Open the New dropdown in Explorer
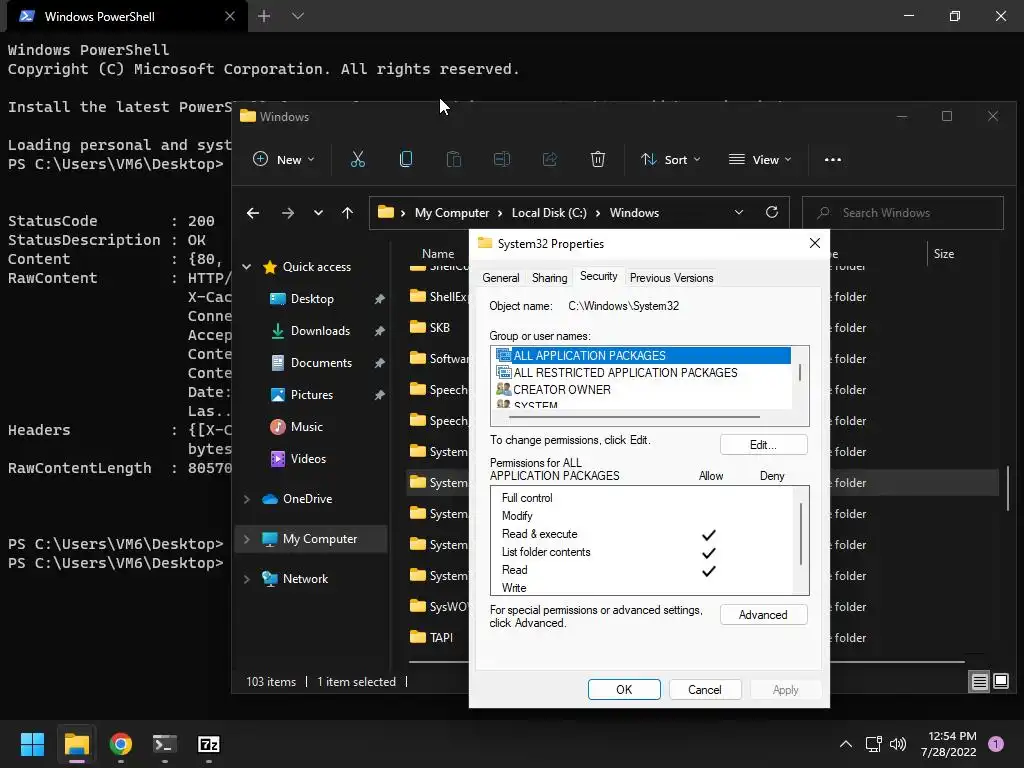The image size is (1024, 768). pos(284,159)
